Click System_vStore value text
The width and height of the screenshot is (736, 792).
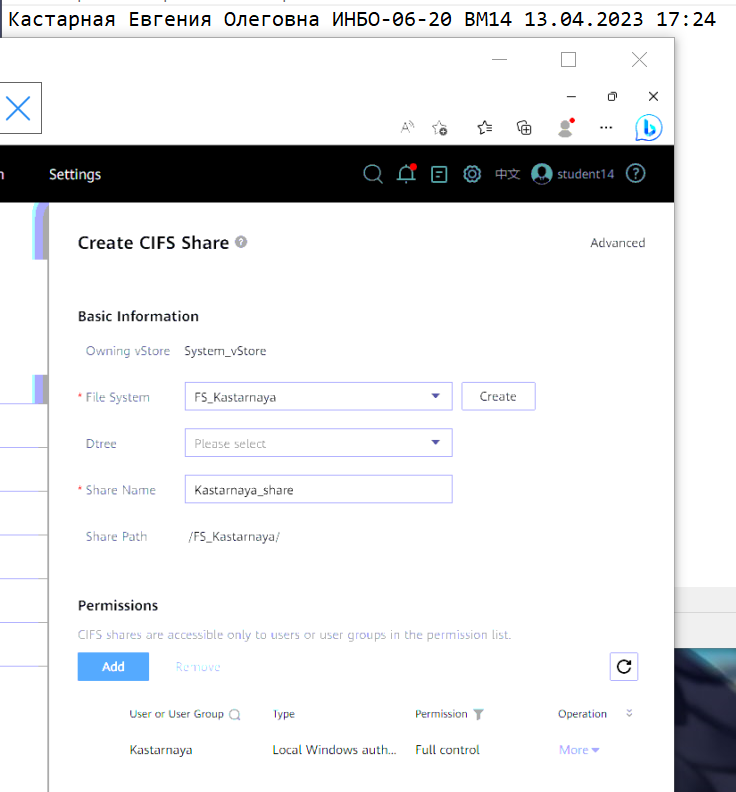tap(225, 351)
